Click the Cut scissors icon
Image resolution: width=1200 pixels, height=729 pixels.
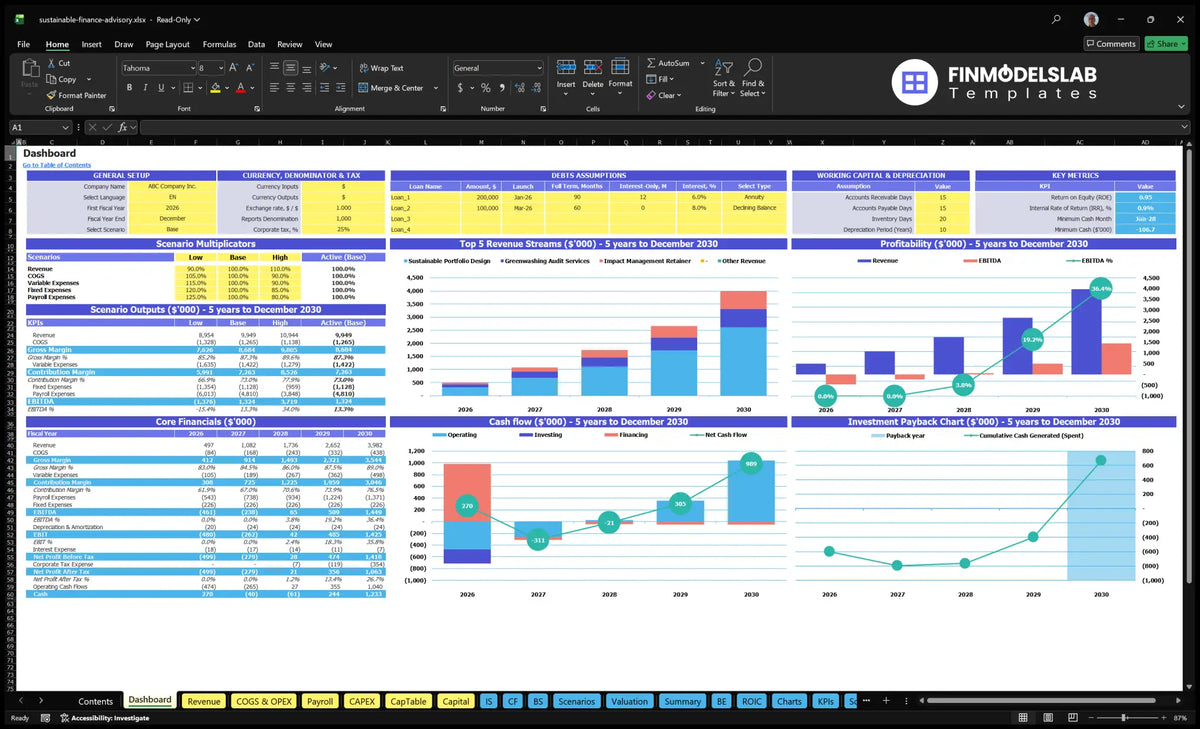tap(51, 63)
